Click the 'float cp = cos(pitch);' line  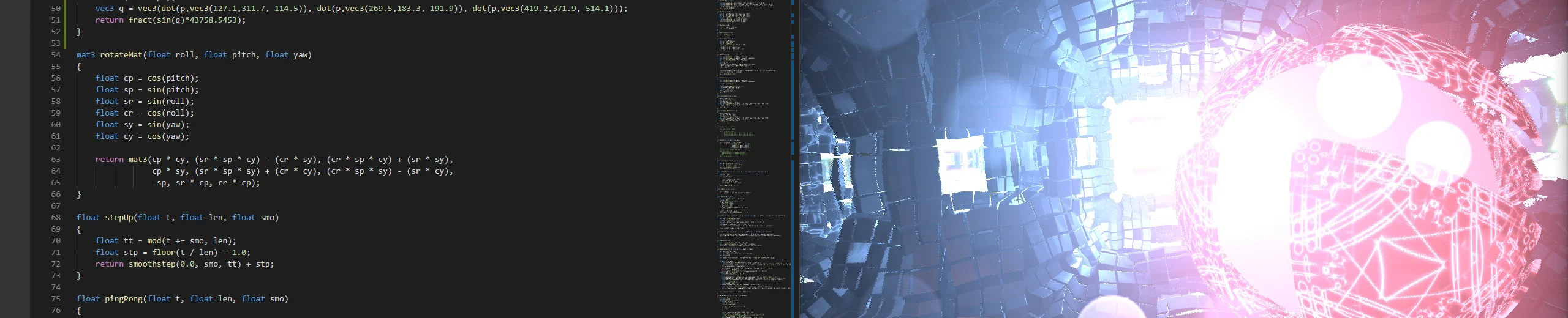coord(147,78)
